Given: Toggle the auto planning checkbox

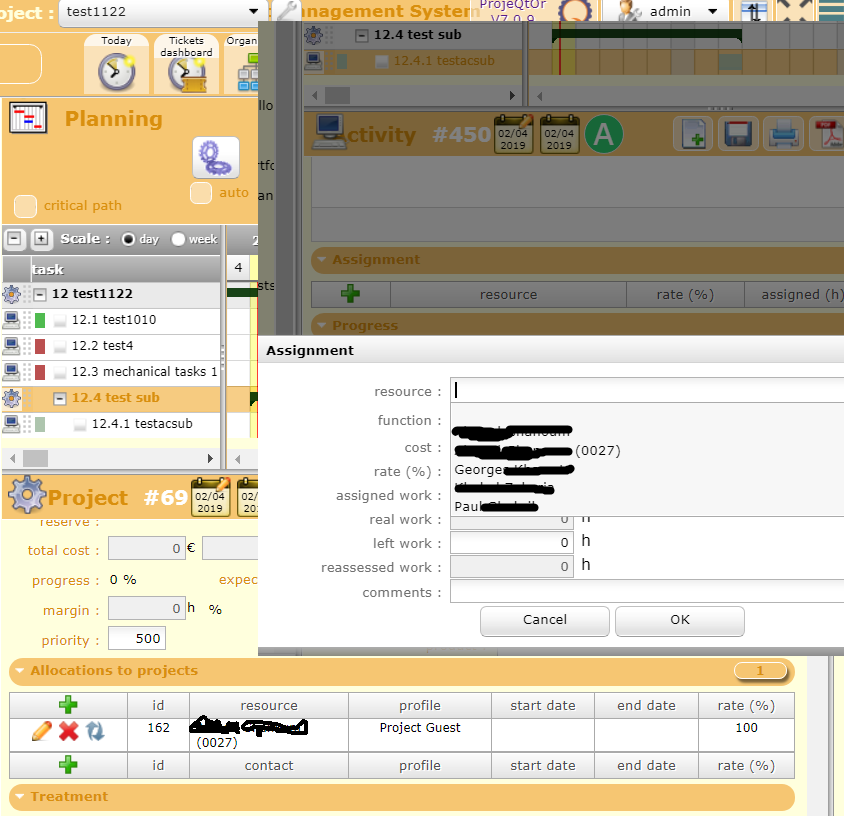Looking at the screenshot, I should [x=201, y=193].
